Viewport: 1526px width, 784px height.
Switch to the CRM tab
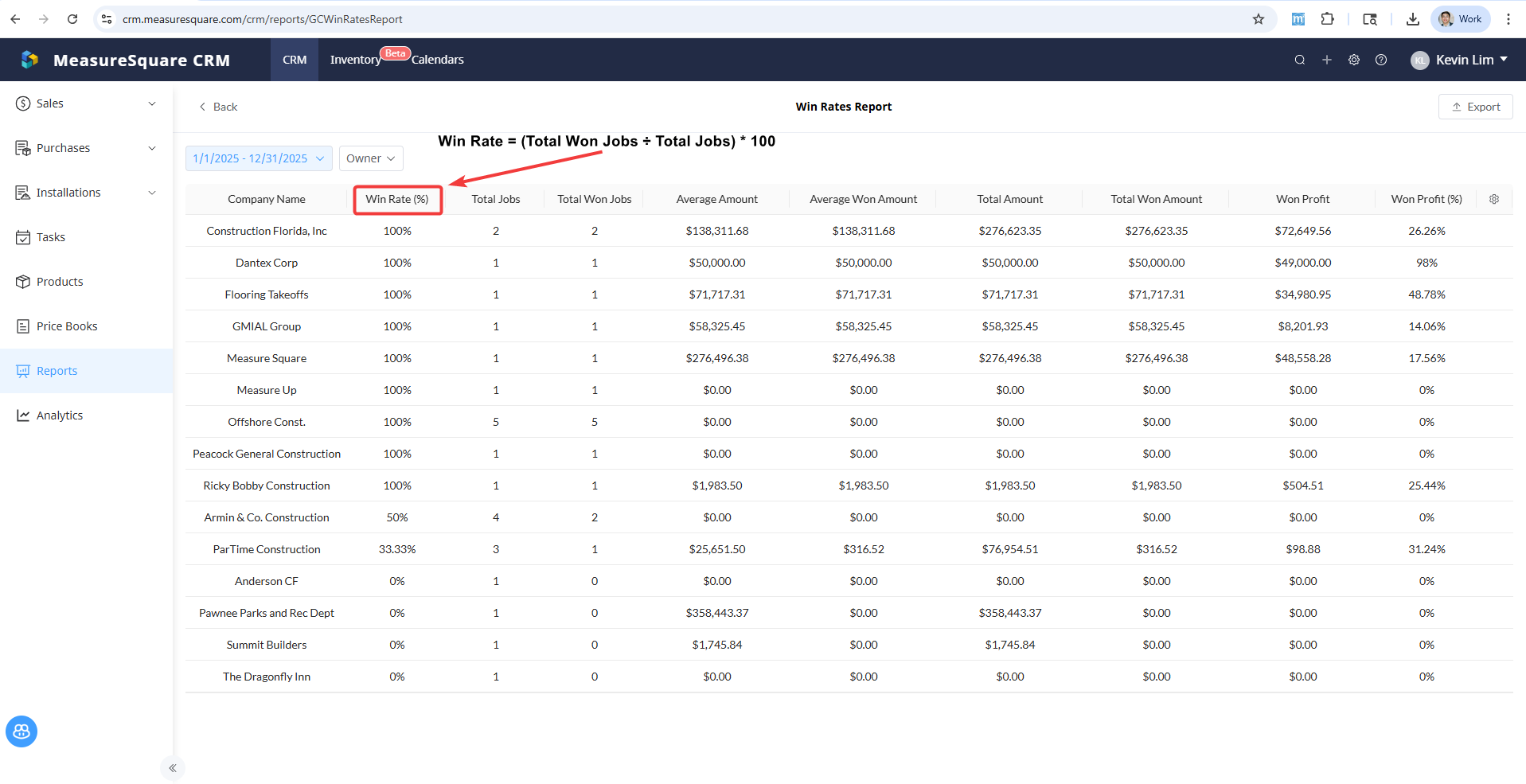(x=295, y=60)
